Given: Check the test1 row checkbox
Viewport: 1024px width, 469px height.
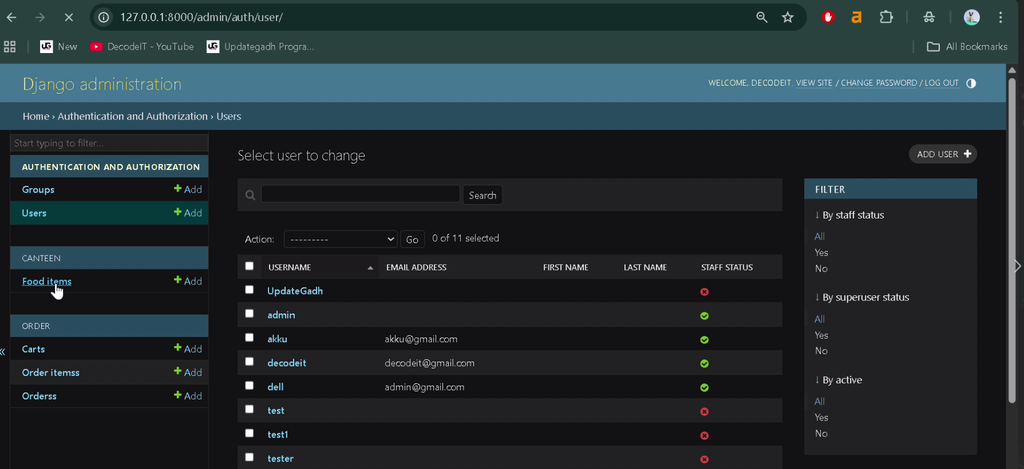Looking at the screenshot, I should pos(249,433).
